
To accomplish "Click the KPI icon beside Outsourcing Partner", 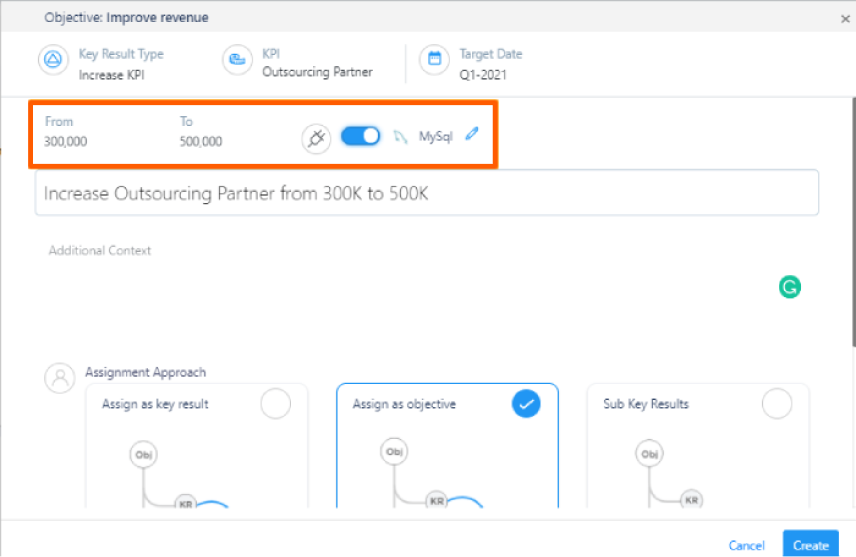I will tap(237, 59).
